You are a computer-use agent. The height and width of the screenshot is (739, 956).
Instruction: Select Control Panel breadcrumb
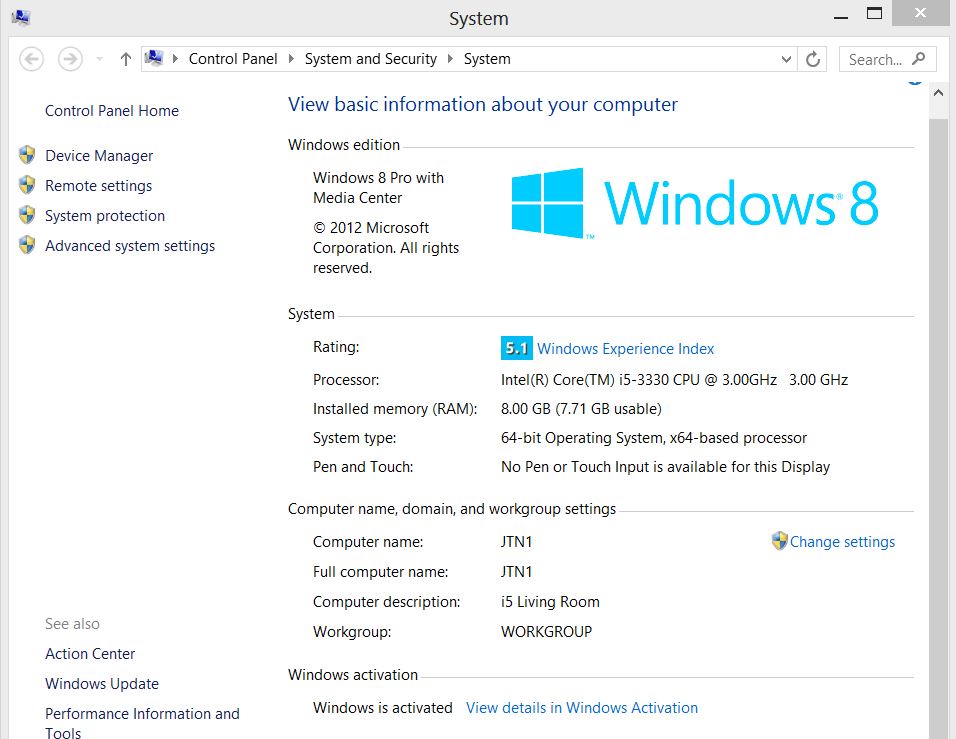[233, 59]
